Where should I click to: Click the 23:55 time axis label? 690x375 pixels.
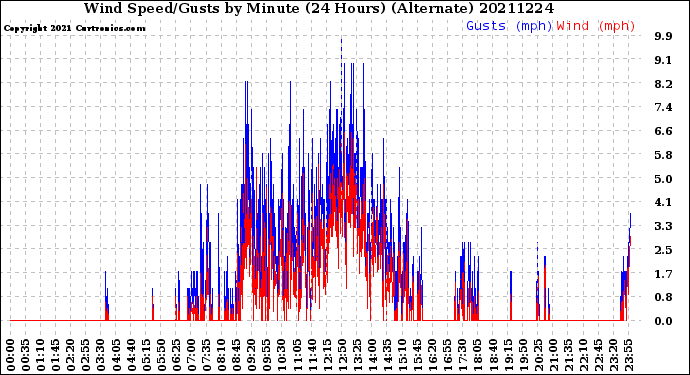(x=628, y=355)
